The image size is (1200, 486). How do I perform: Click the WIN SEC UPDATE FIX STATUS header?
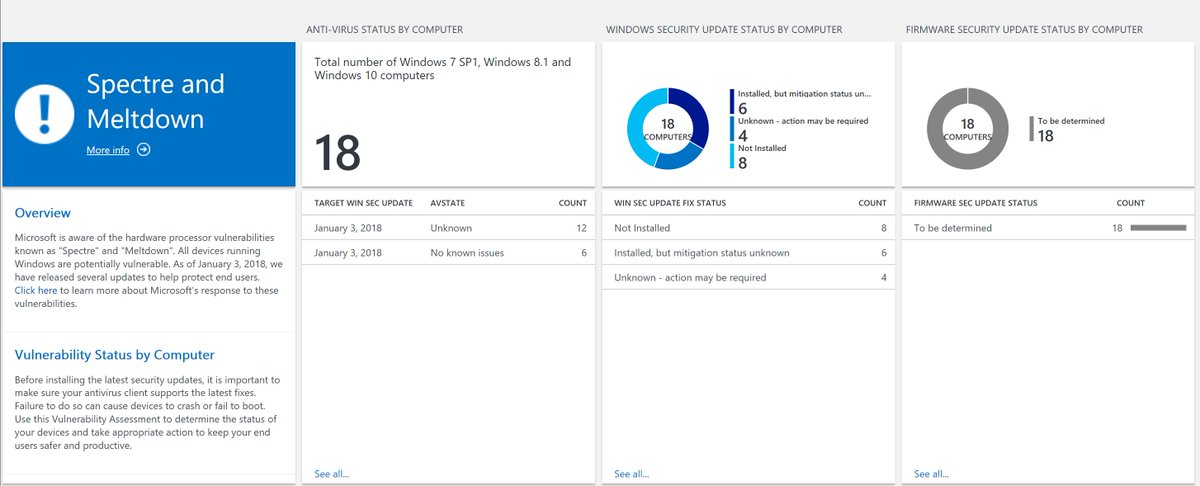coord(670,203)
